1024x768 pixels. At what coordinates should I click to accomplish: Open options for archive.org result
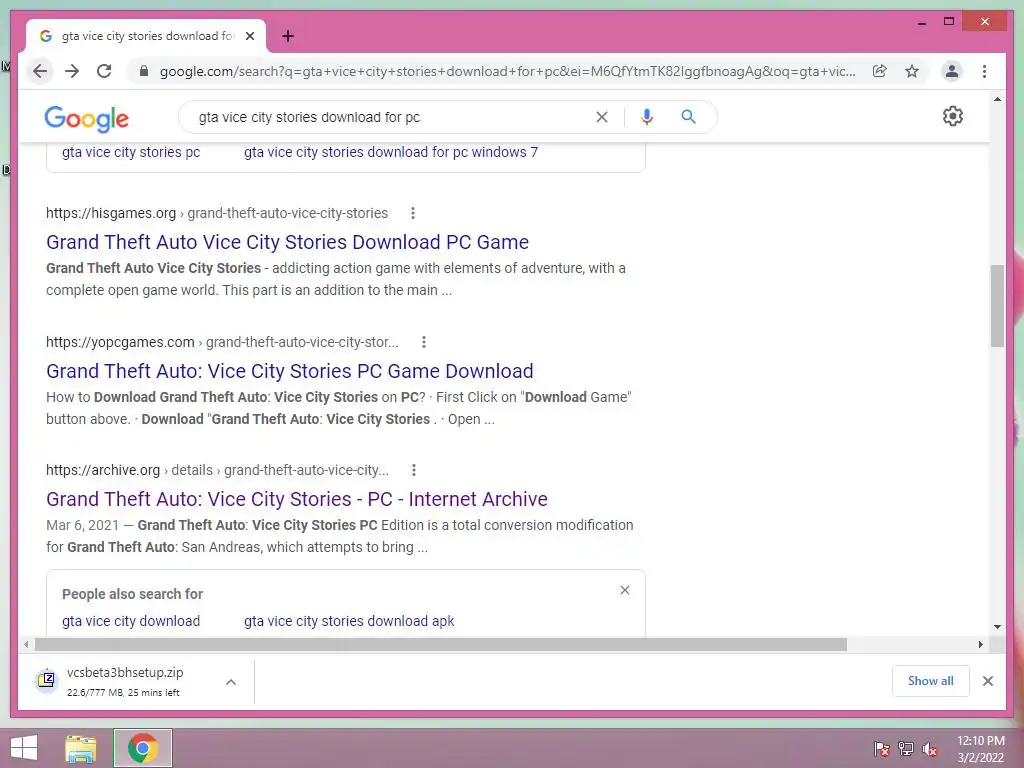pos(413,470)
